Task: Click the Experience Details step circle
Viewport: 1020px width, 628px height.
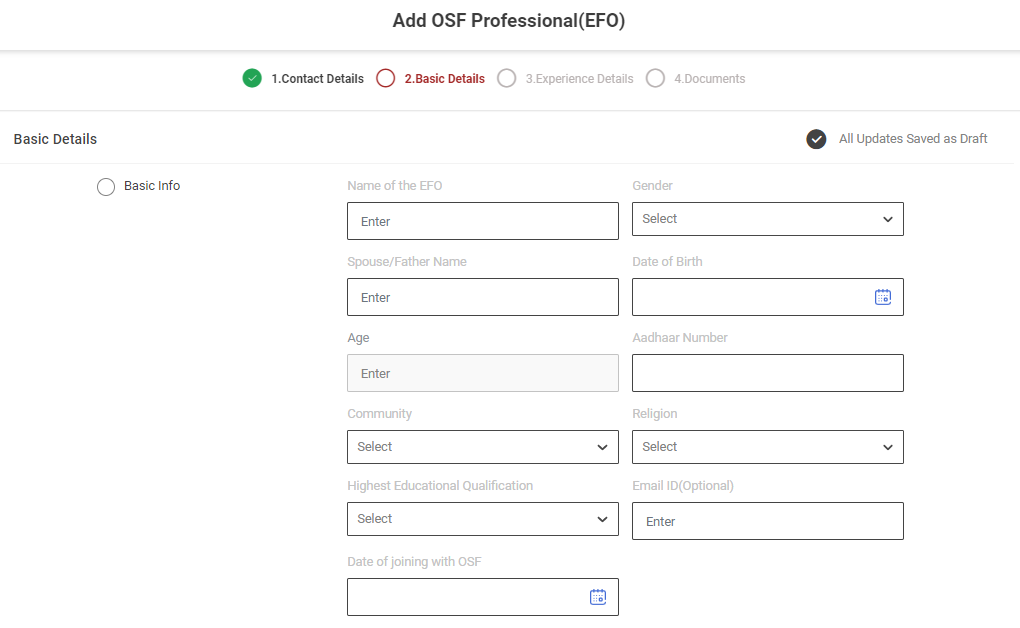Action: [x=507, y=78]
